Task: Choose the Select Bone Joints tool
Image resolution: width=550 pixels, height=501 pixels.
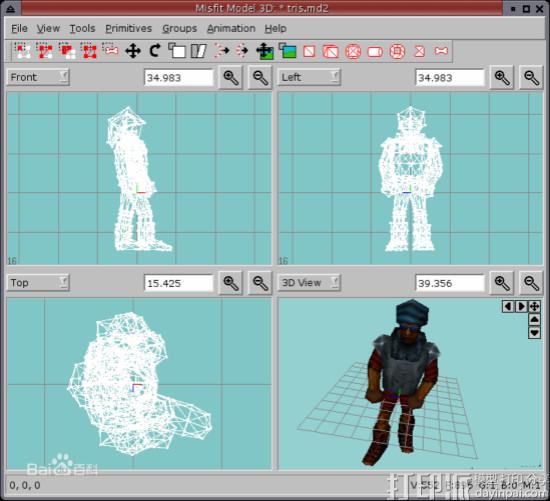Action: click(x=110, y=51)
